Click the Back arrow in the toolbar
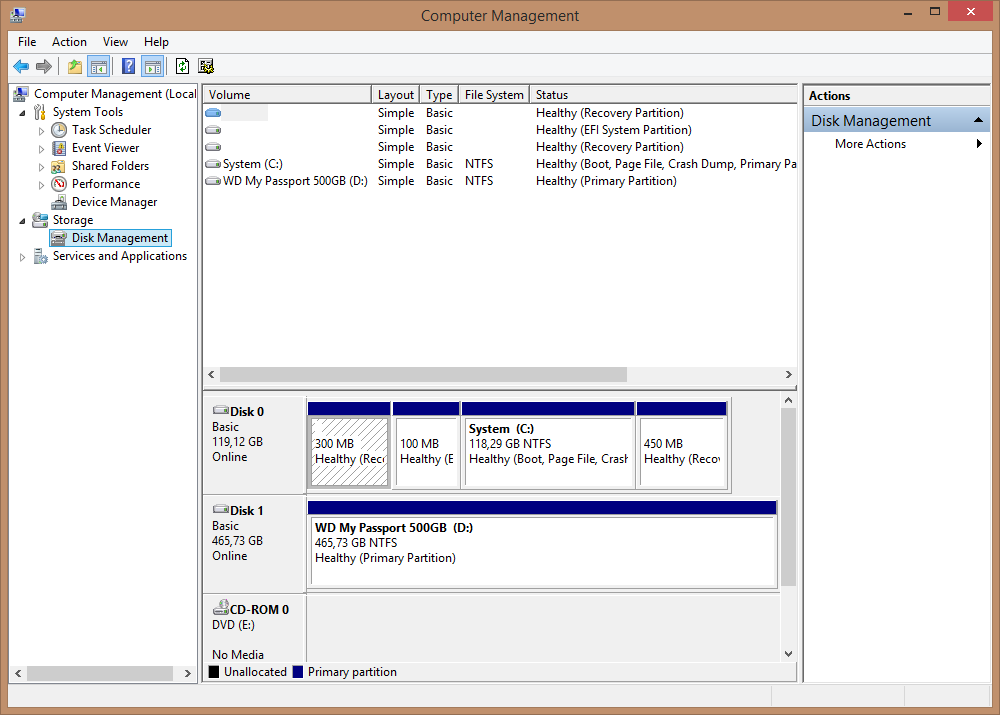Screen dimensions: 1000x715 [x=21, y=66]
